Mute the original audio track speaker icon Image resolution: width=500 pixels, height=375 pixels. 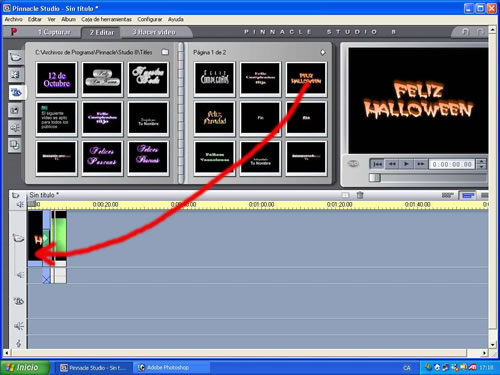[20, 275]
